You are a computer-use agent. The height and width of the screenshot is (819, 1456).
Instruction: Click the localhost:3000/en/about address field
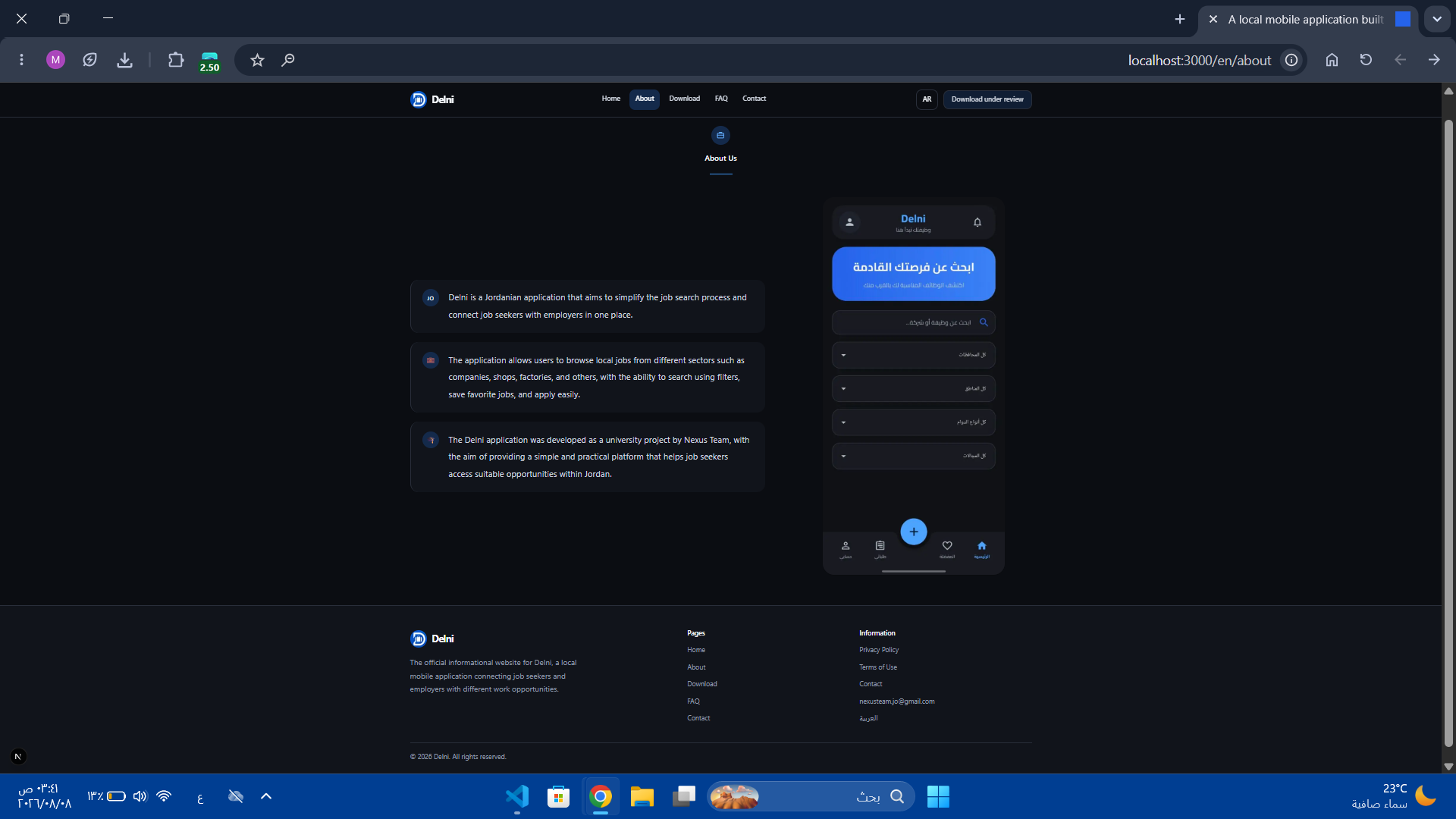tap(1199, 60)
